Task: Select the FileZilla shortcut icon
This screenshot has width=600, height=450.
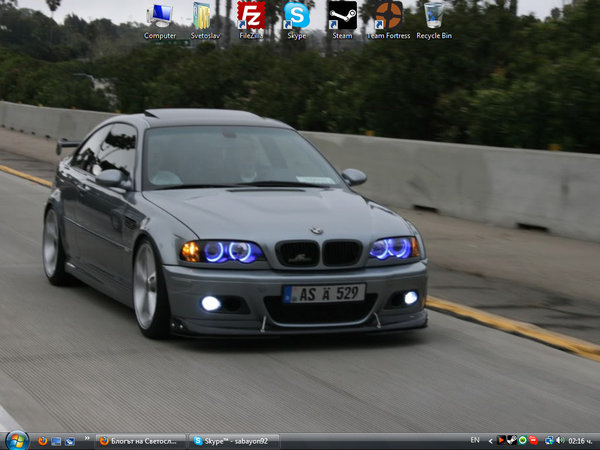Action: [x=251, y=21]
